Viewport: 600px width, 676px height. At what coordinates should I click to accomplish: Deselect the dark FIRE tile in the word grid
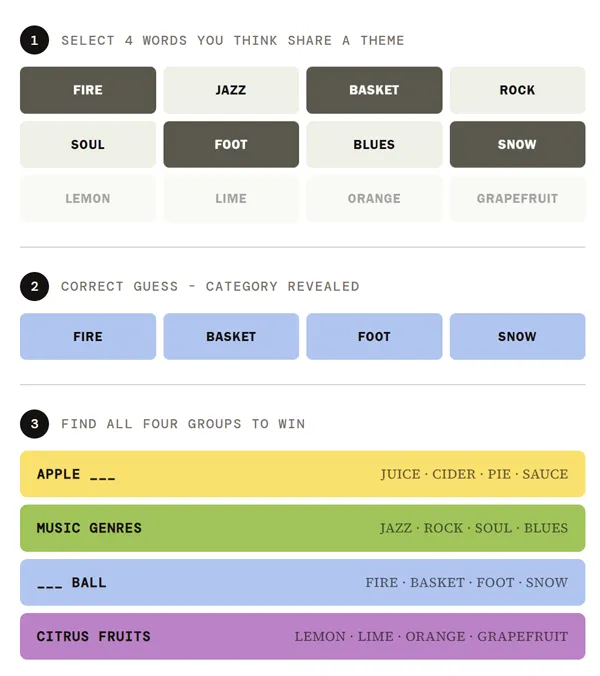[x=88, y=90]
